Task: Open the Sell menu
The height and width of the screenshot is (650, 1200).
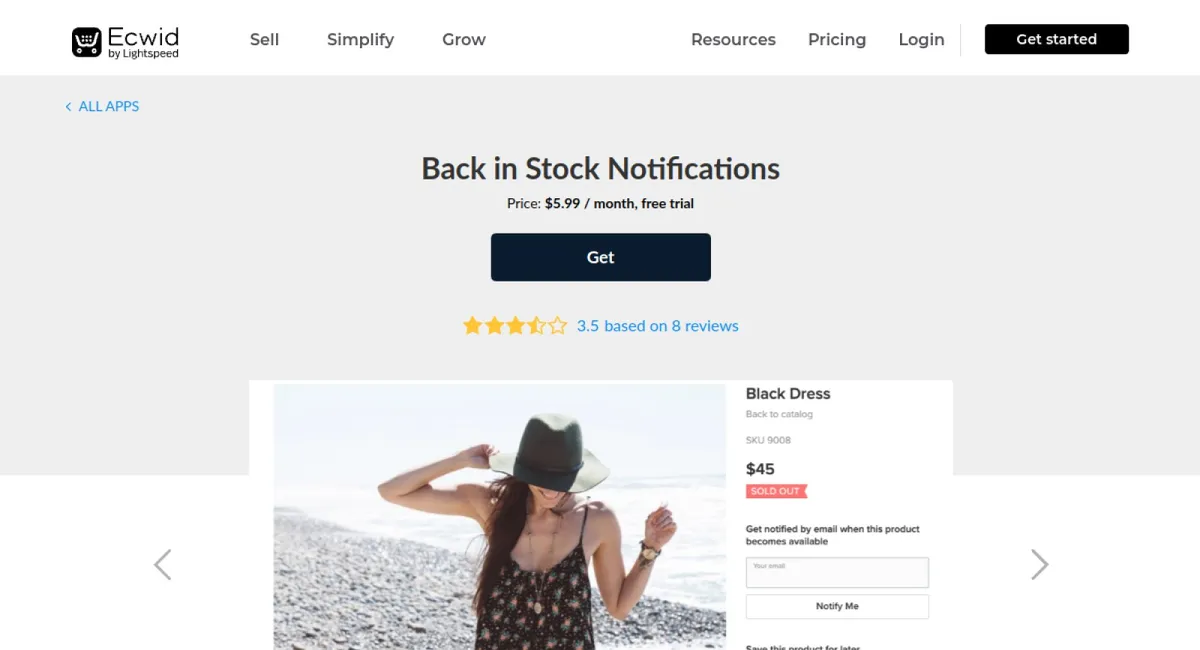Action: 264,40
